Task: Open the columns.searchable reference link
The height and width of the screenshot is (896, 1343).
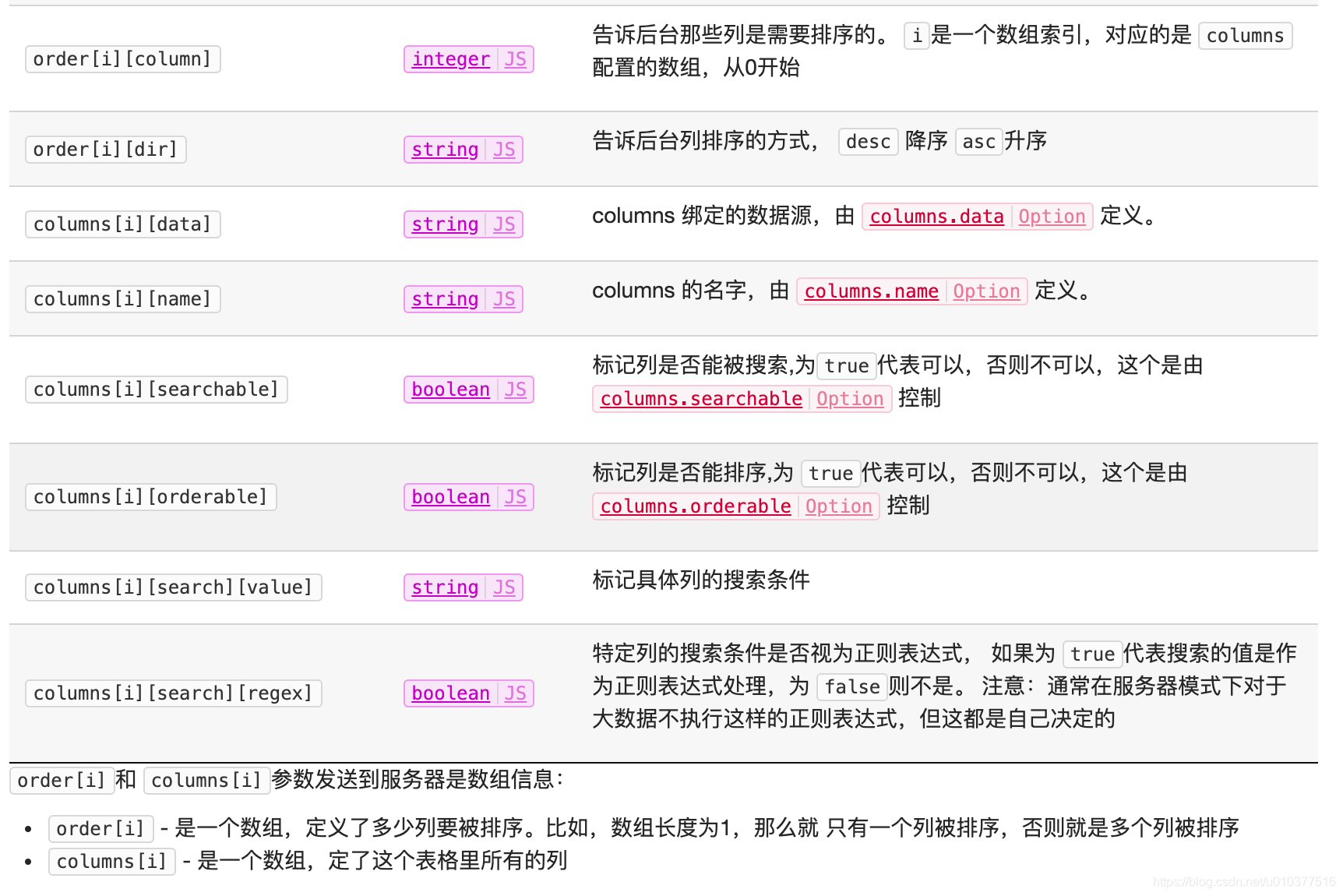Action: [x=699, y=398]
